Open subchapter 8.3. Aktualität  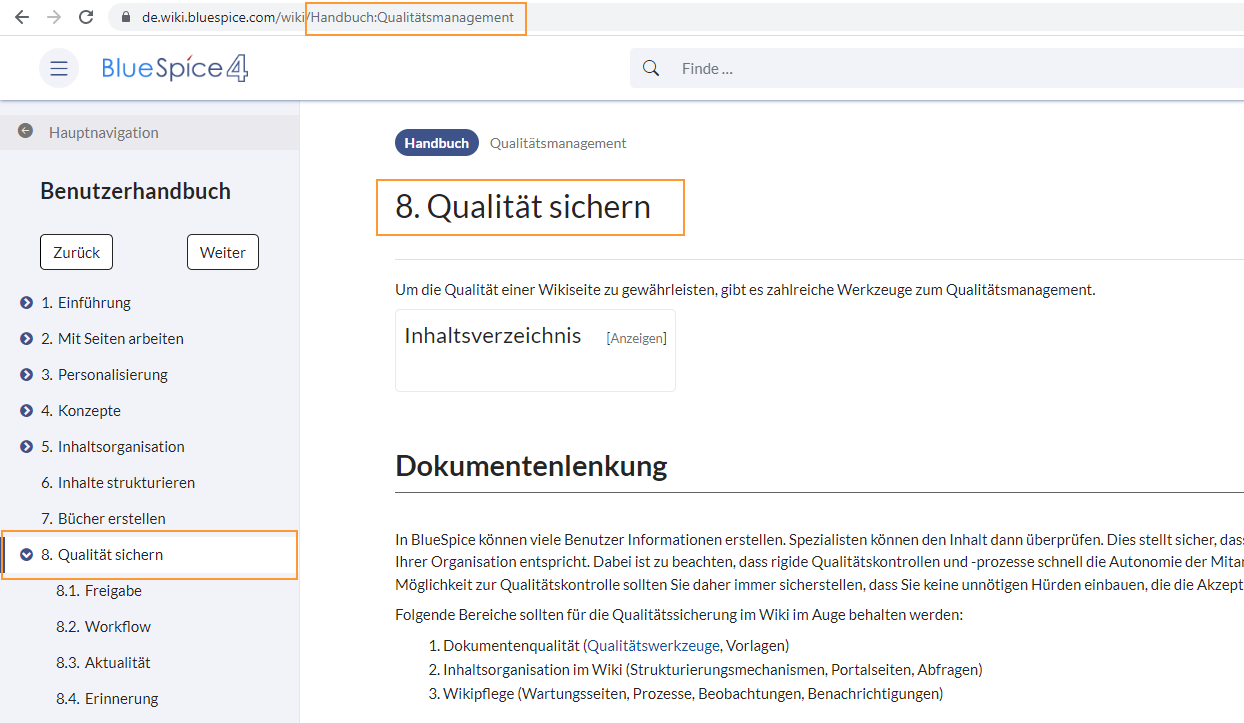(104, 662)
